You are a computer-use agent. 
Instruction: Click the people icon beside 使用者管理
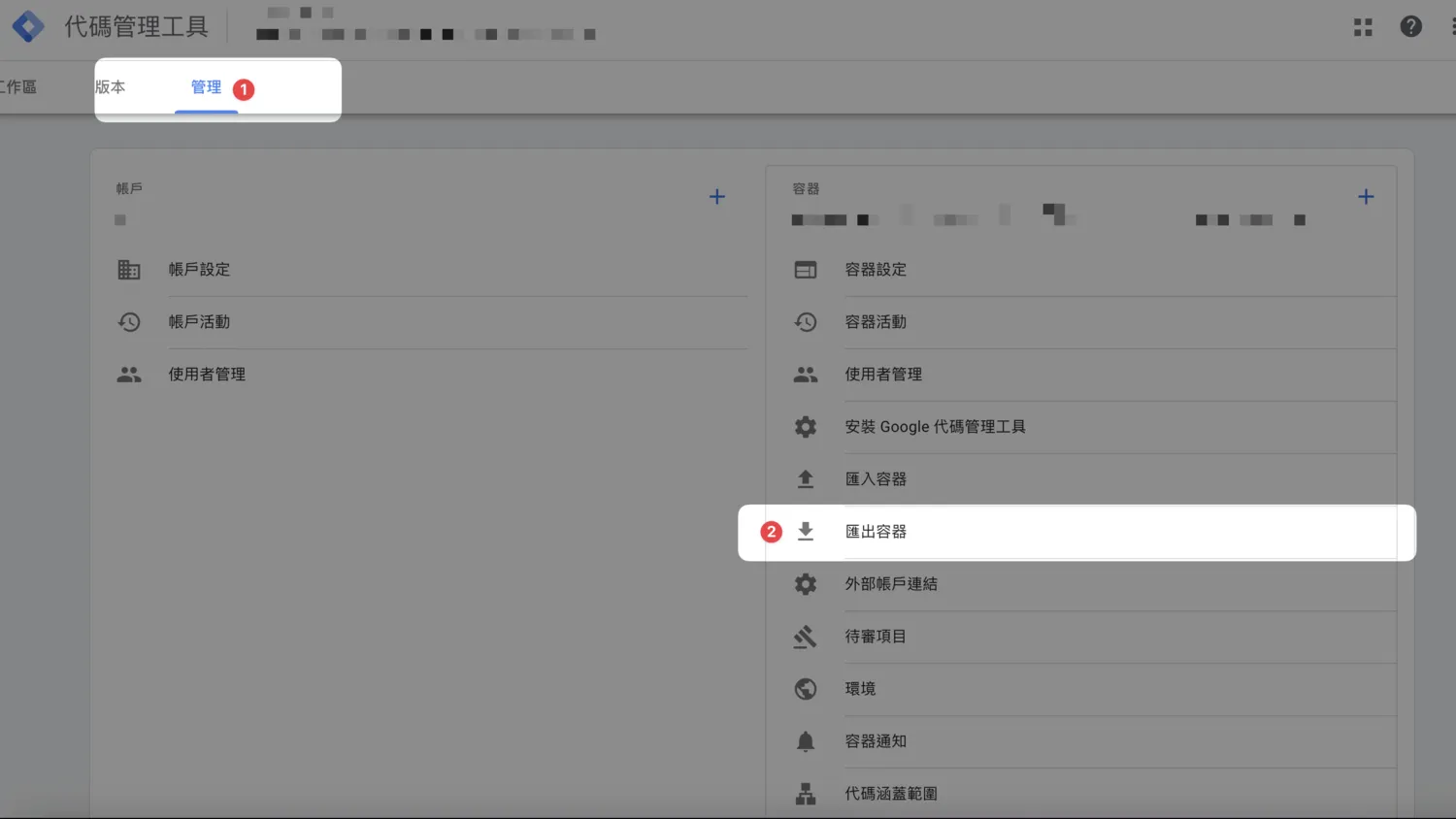click(129, 374)
